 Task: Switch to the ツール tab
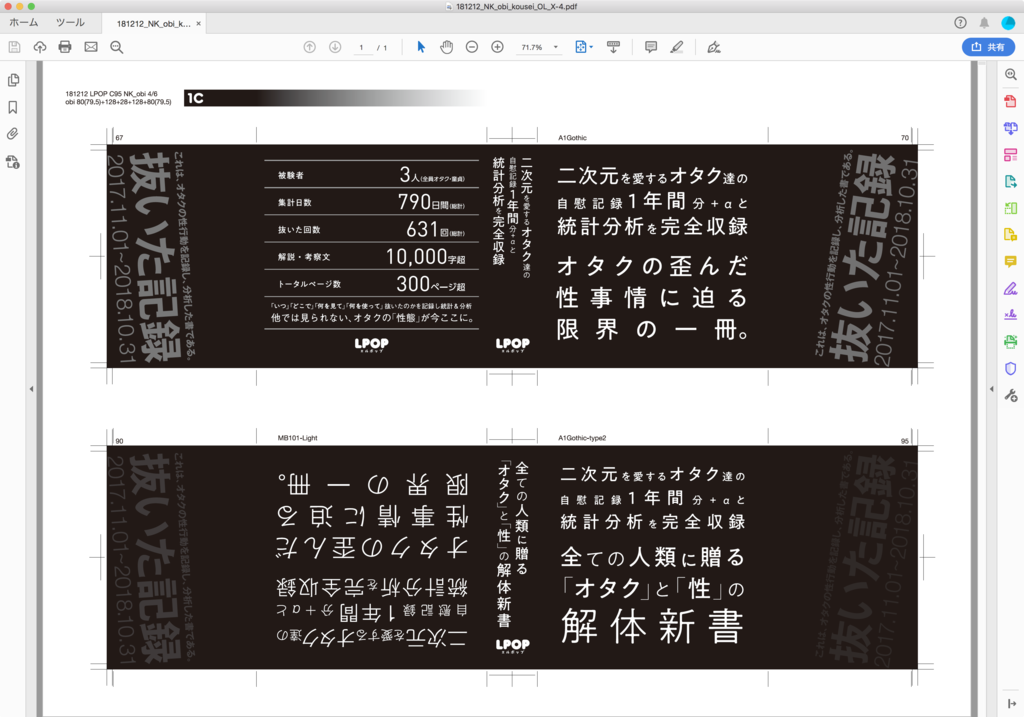[71, 23]
